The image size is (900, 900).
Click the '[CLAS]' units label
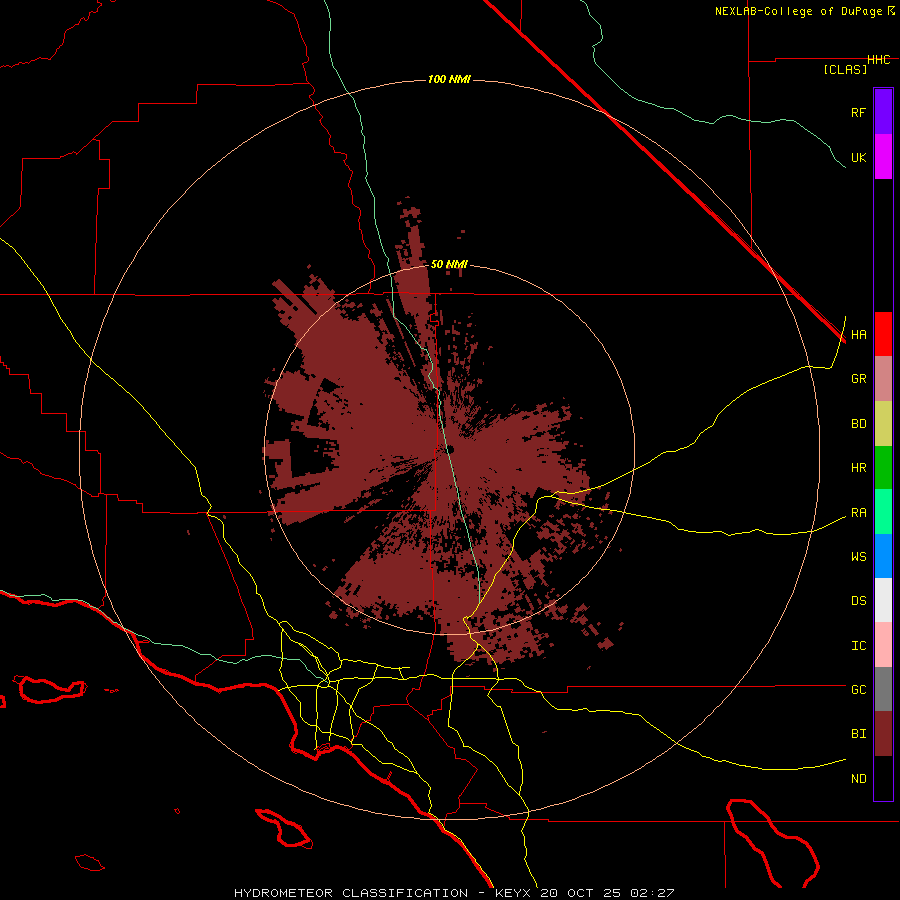pyautogui.click(x=845, y=70)
